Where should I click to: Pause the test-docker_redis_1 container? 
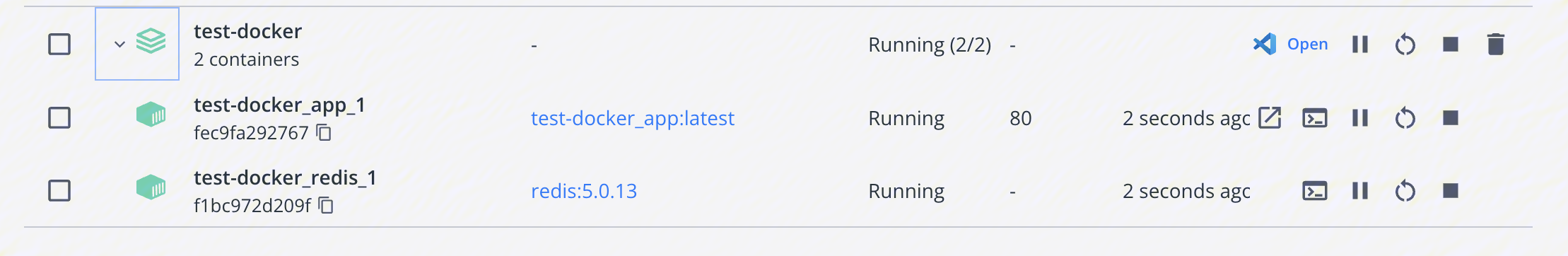coord(1360,191)
